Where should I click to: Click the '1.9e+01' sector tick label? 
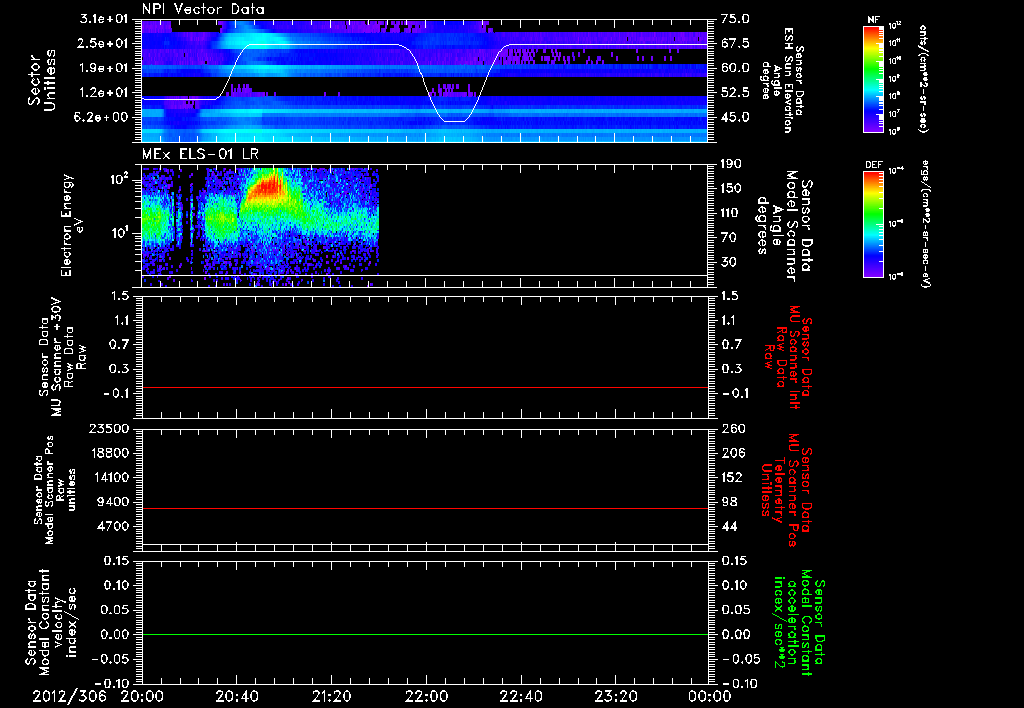[104, 68]
